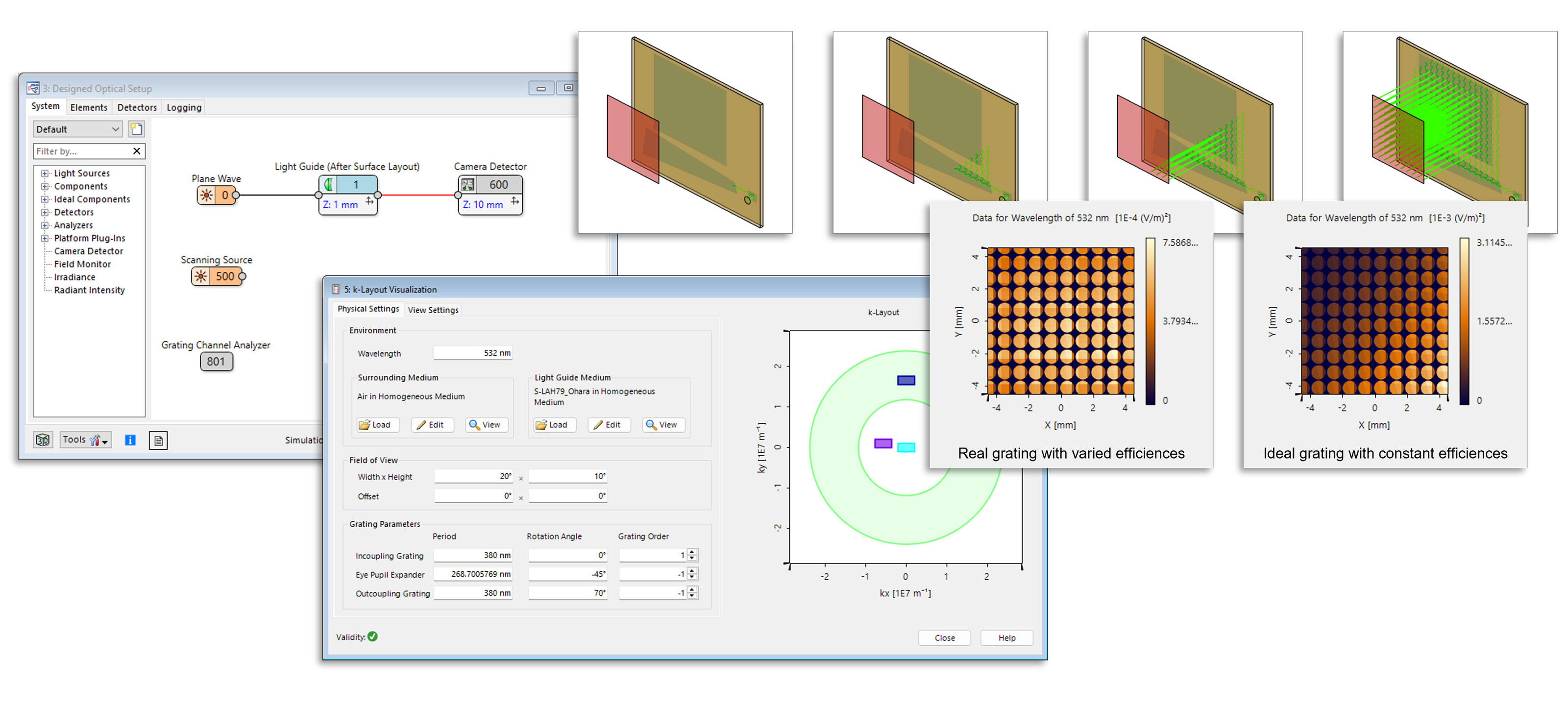1568x708 pixels.
Task: Expand the Platform Plug-Ins tree node
Action: (45, 239)
